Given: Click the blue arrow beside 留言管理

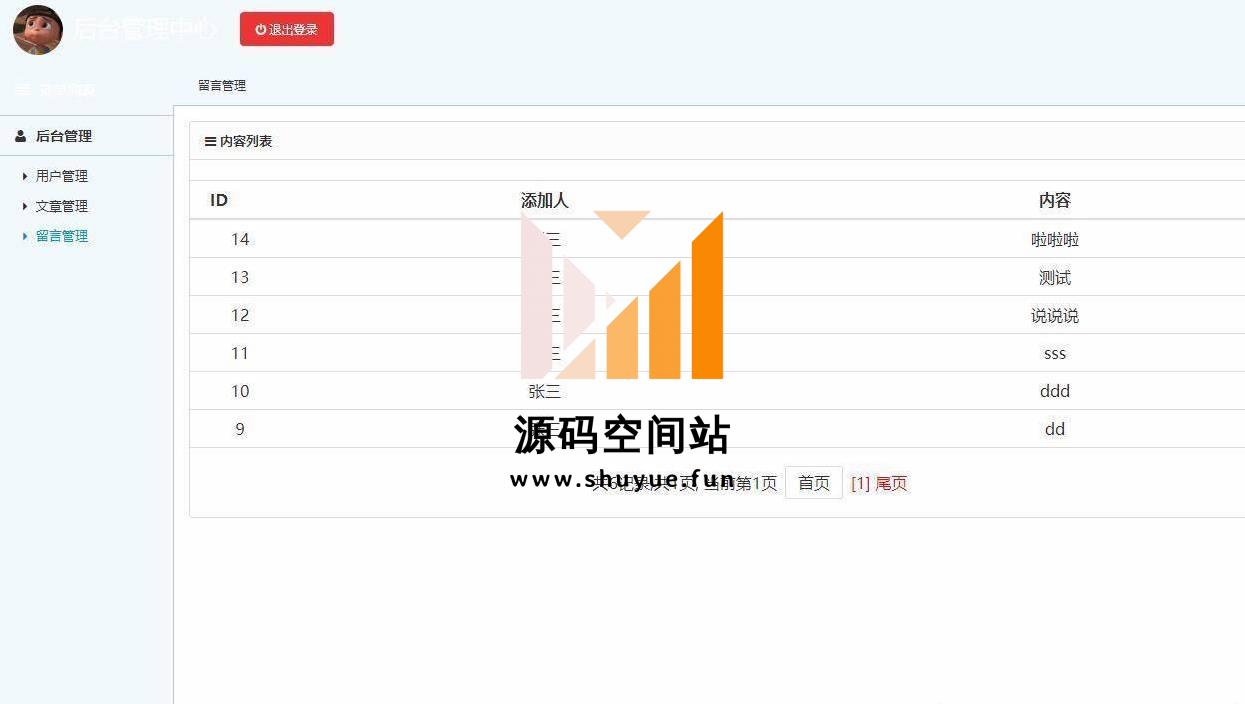Looking at the screenshot, I should click(25, 236).
